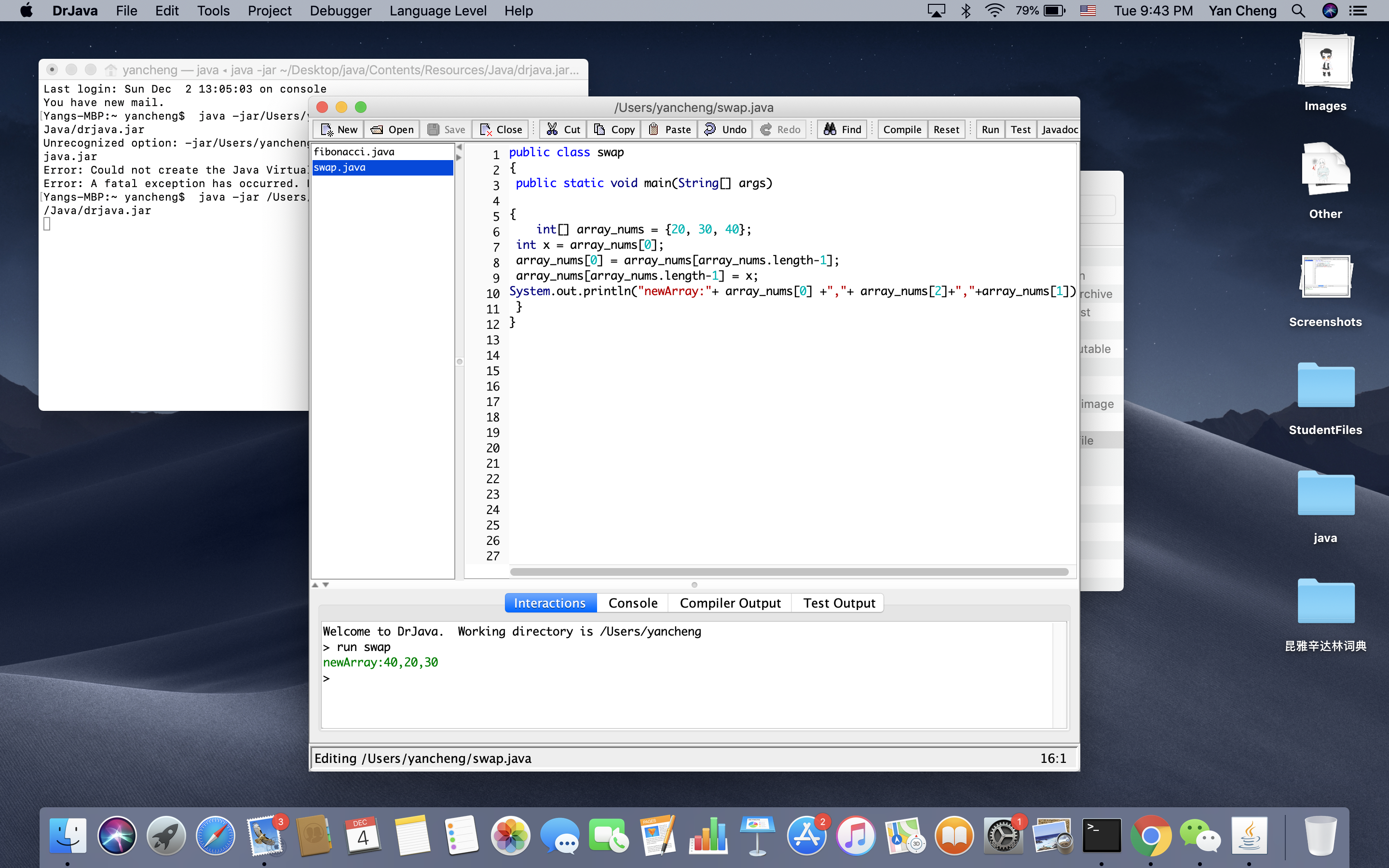Click the Paste clipboard button
Image resolution: width=1389 pixels, height=868 pixels.
669,129
